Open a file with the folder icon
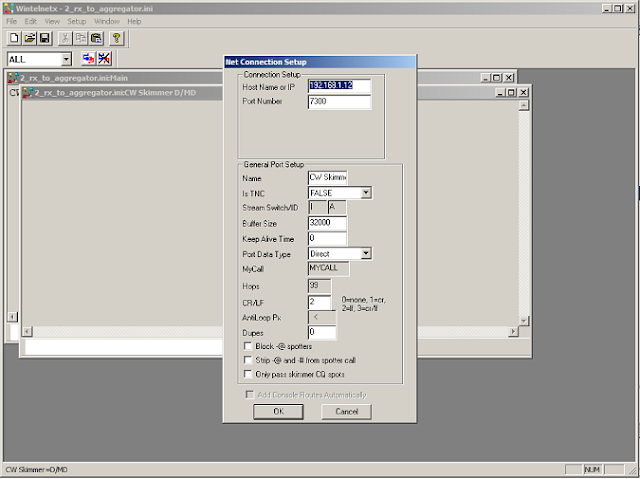This screenshot has width=640, height=479. [x=29, y=38]
